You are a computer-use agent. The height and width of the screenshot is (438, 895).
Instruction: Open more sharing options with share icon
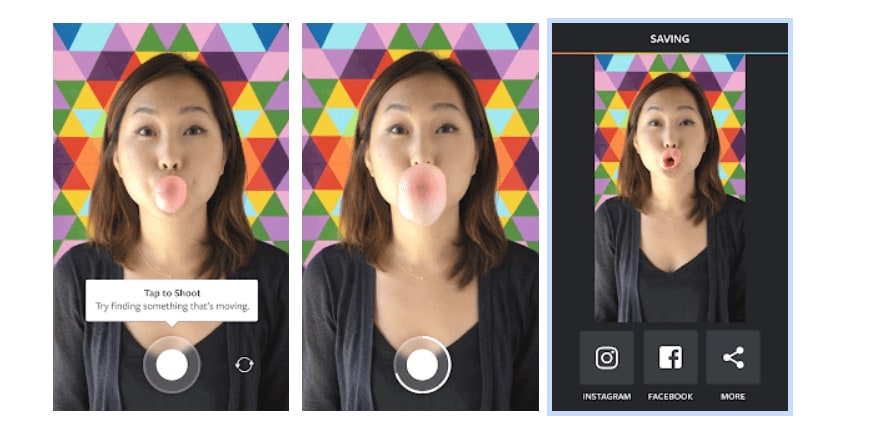733,357
